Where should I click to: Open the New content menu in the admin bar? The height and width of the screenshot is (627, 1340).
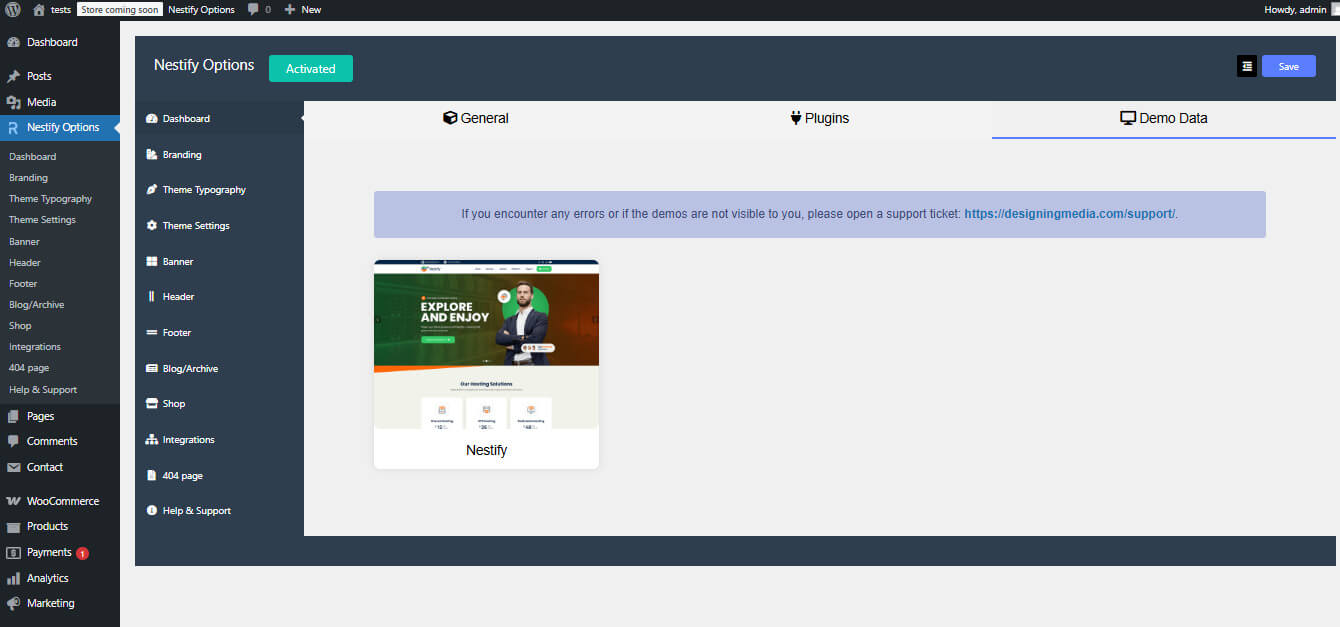303,9
